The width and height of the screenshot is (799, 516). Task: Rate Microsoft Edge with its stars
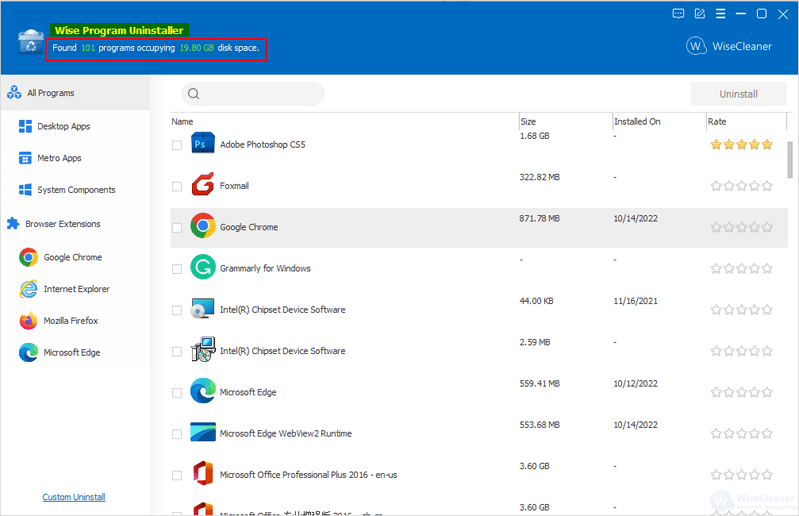(741, 392)
